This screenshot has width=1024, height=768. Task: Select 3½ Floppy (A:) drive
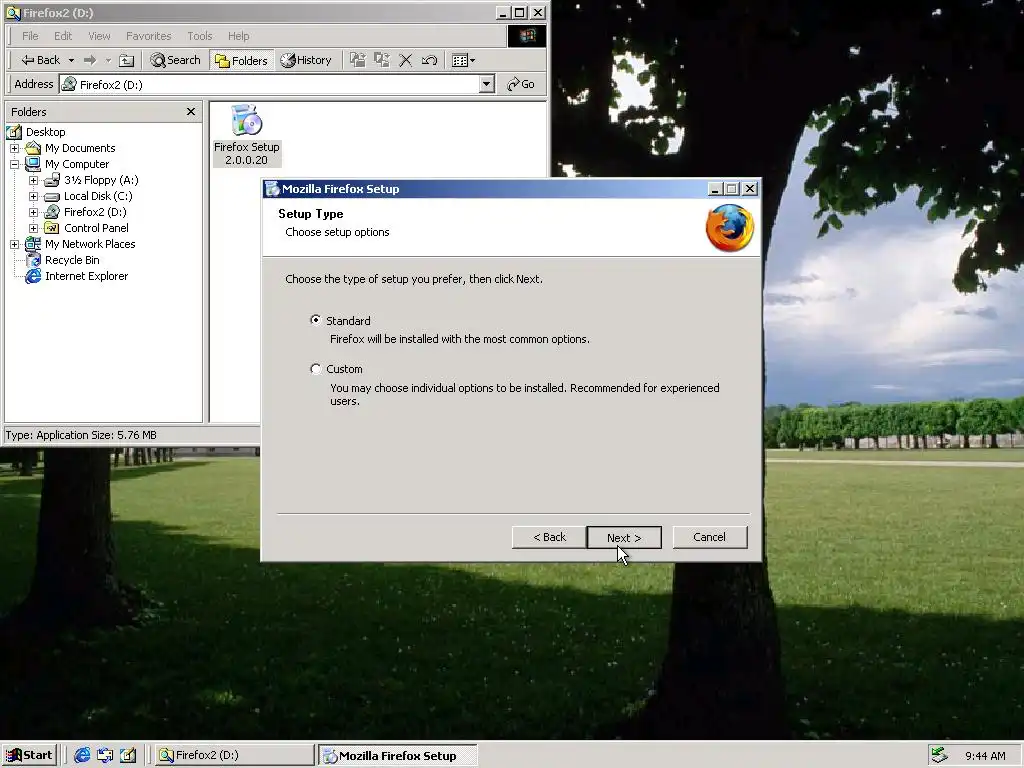coord(101,180)
